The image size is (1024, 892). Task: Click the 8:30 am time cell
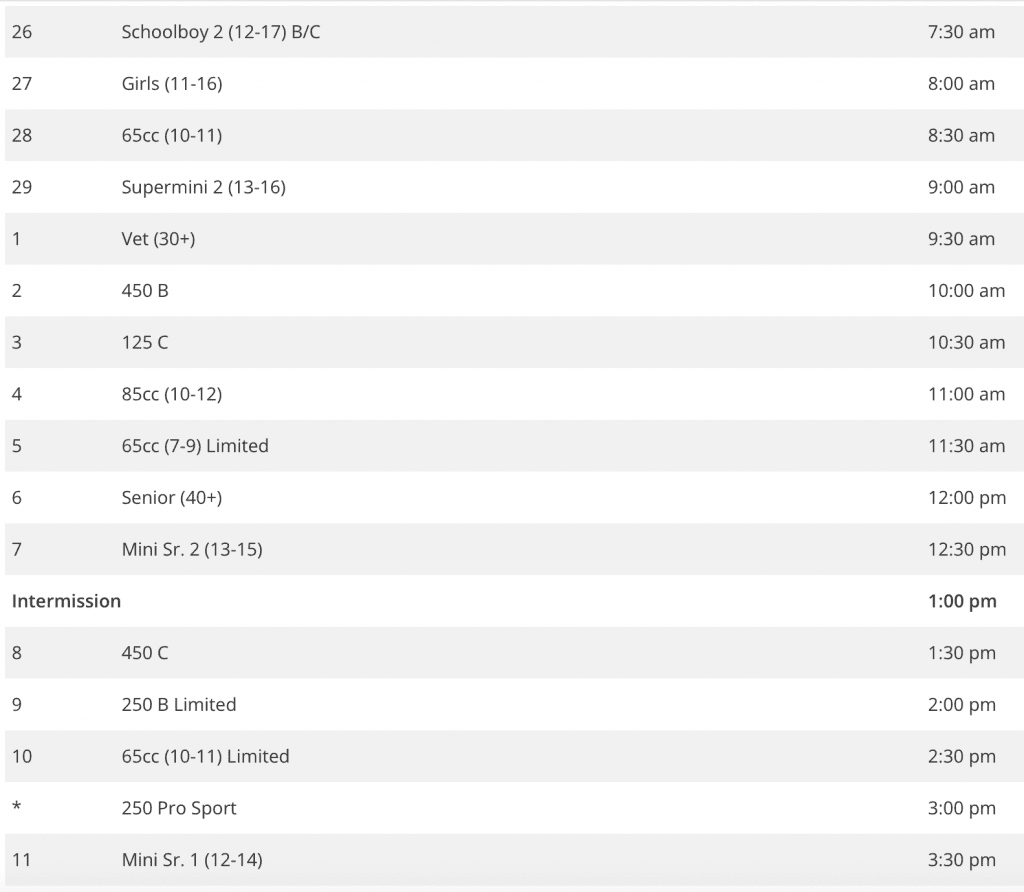click(x=961, y=136)
